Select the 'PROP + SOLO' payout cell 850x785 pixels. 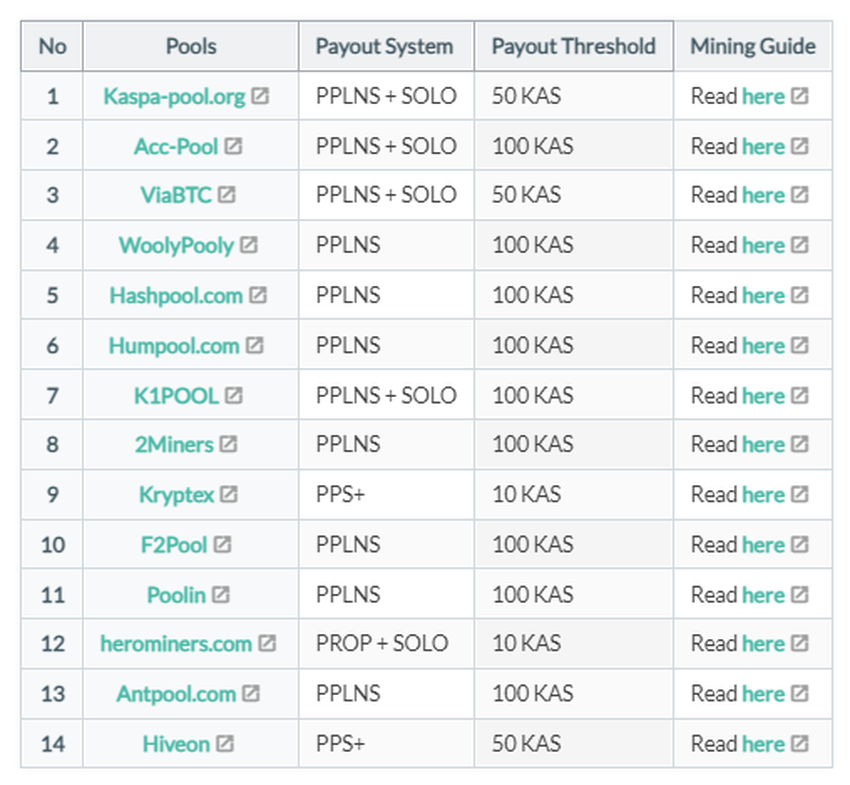tap(387, 644)
